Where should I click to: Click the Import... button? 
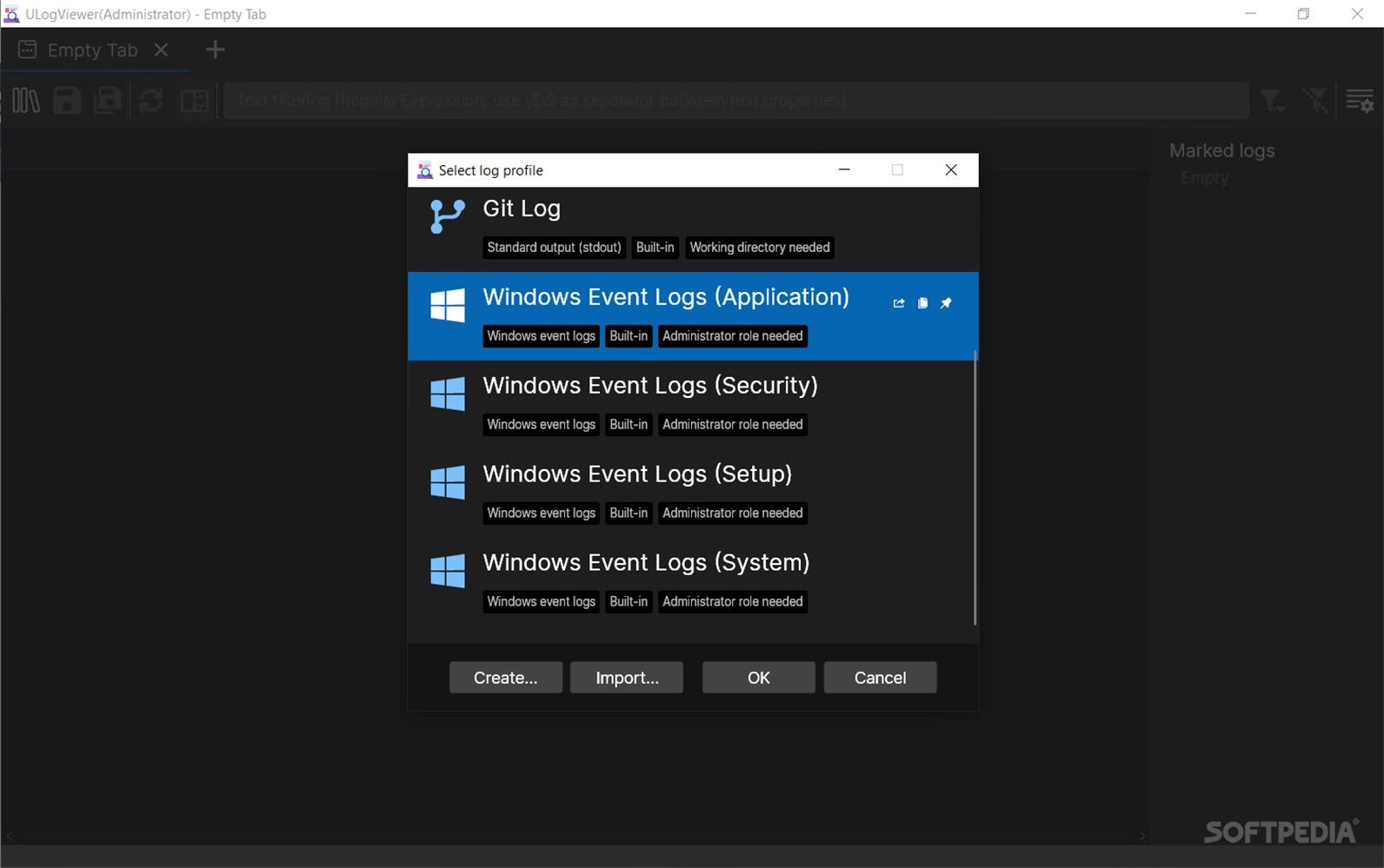(627, 678)
